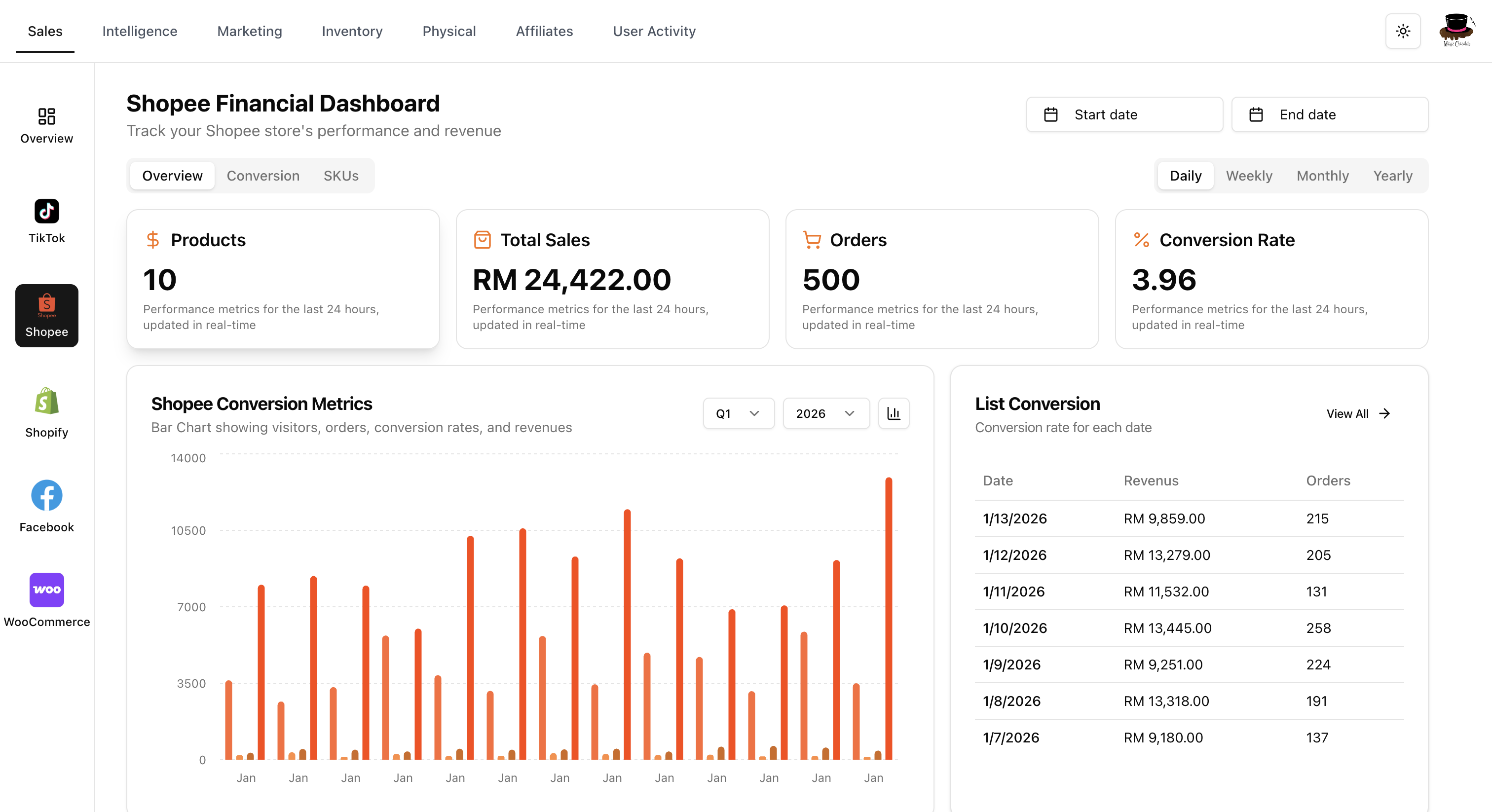The width and height of the screenshot is (1492, 812).
Task: Toggle the theme with the sun icon
Action: 1403,31
